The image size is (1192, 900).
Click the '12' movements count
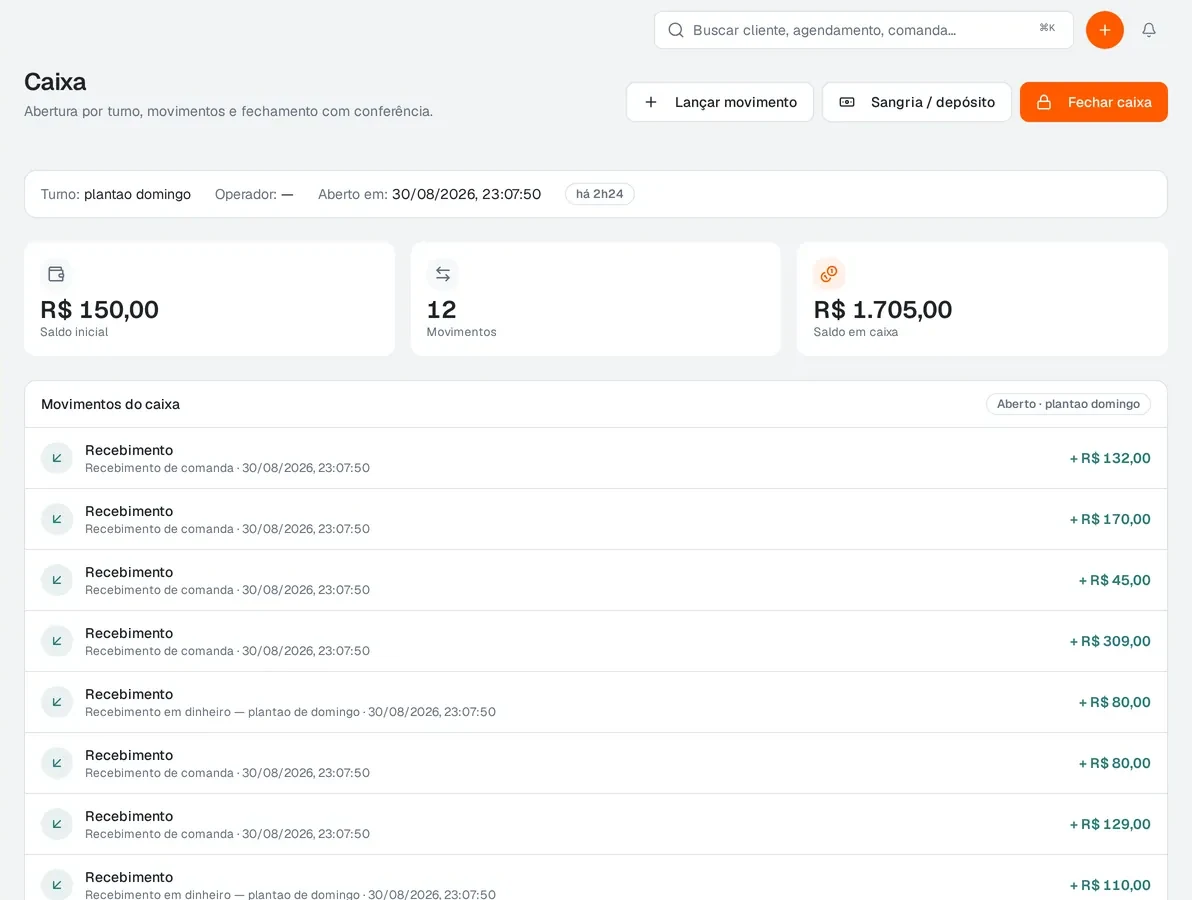coord(442,309)
